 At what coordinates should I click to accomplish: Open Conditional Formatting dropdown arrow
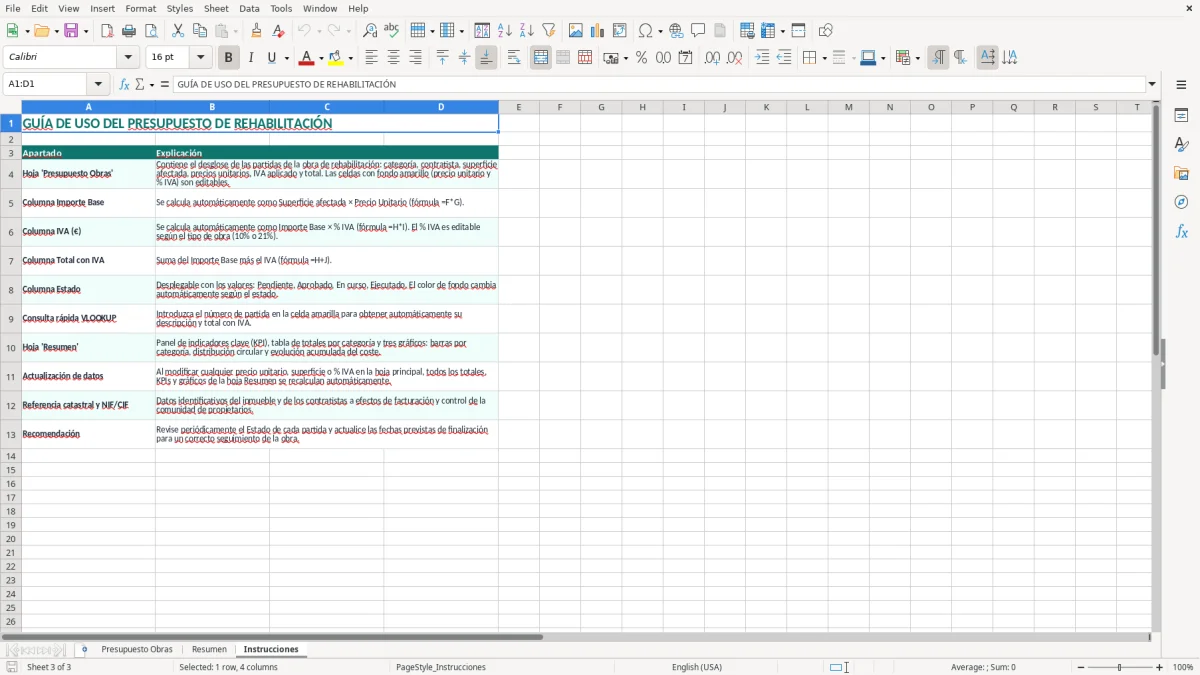(x=917, y=58)
